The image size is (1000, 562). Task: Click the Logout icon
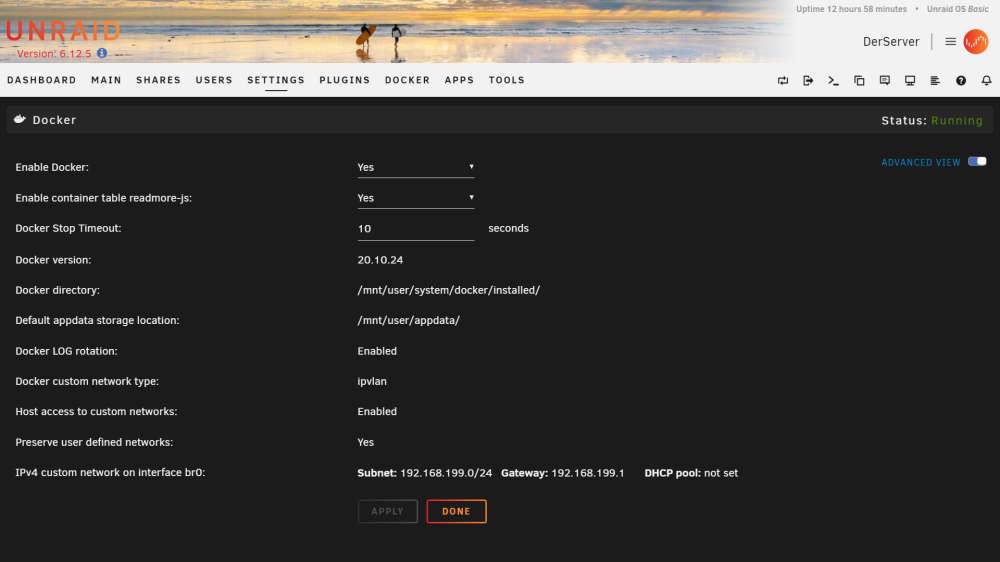point(808,80)
